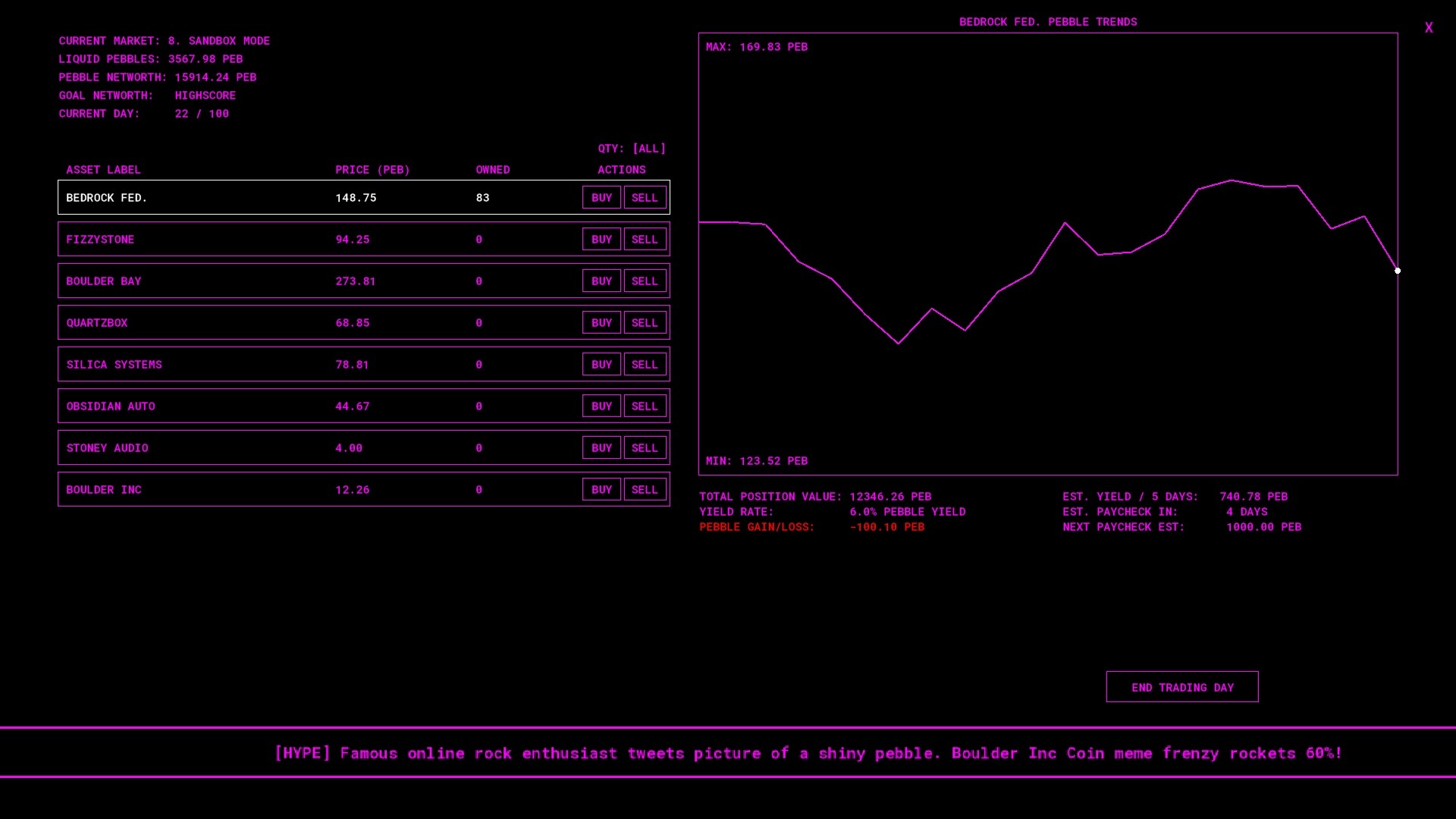The width and height of the screenshot is (1456, 819).
Task: Sell Stoney Audio asset
Action: [x=645, y=447]
